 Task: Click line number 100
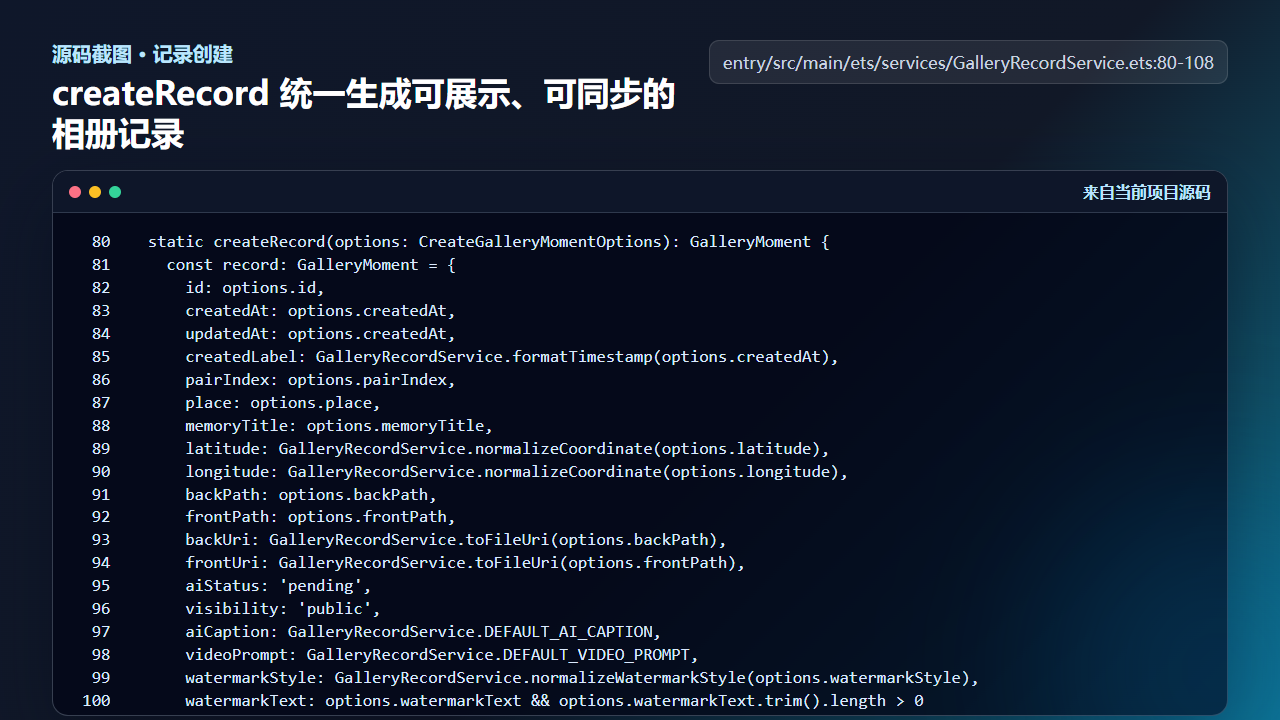click(96, 702)
